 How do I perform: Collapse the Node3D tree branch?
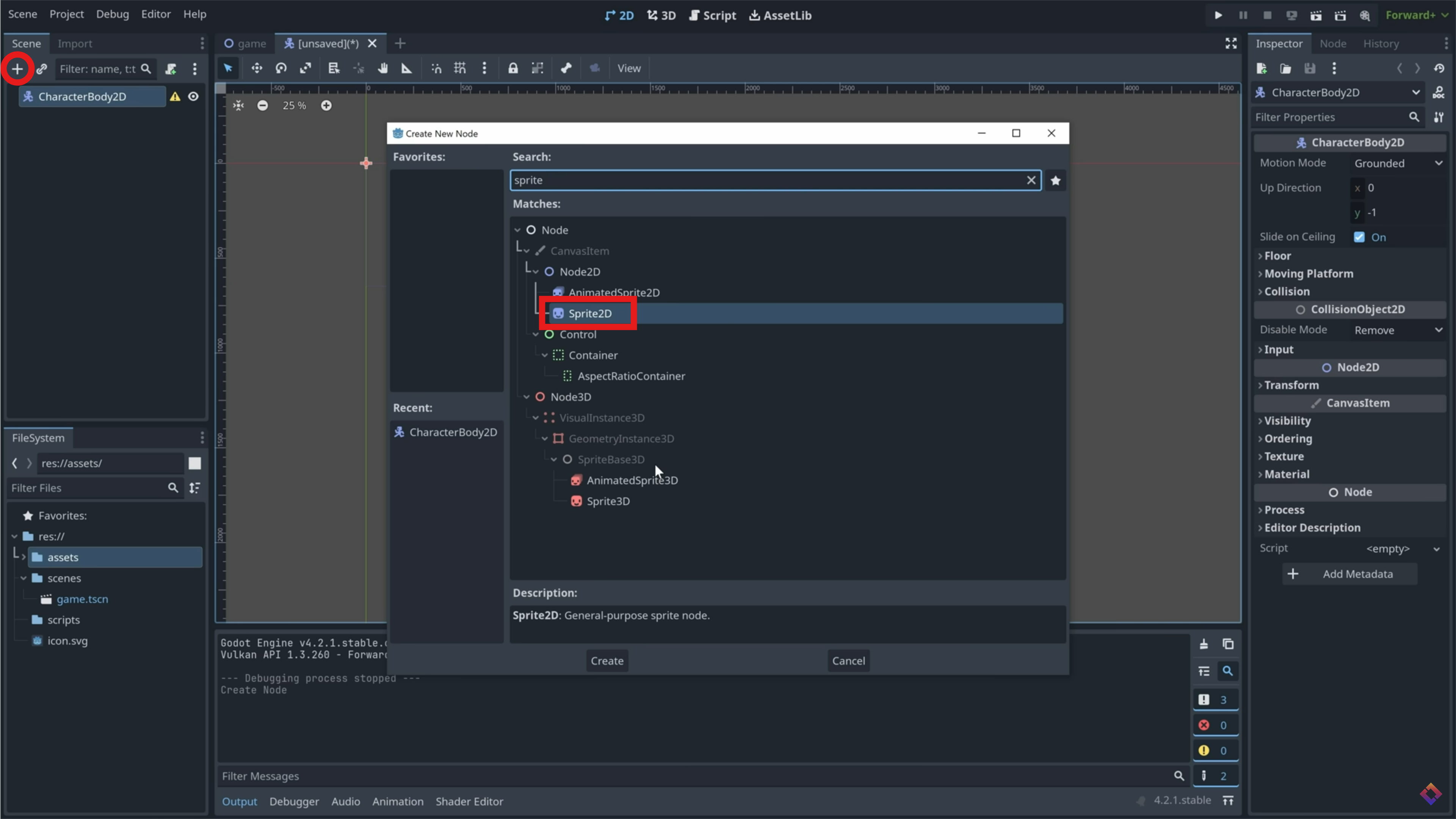point(526,397)
